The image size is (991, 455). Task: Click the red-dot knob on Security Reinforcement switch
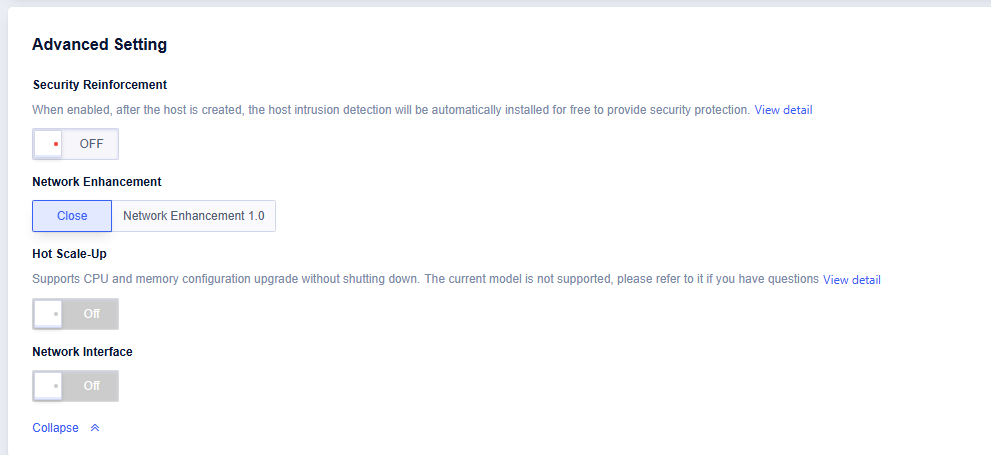49,144
